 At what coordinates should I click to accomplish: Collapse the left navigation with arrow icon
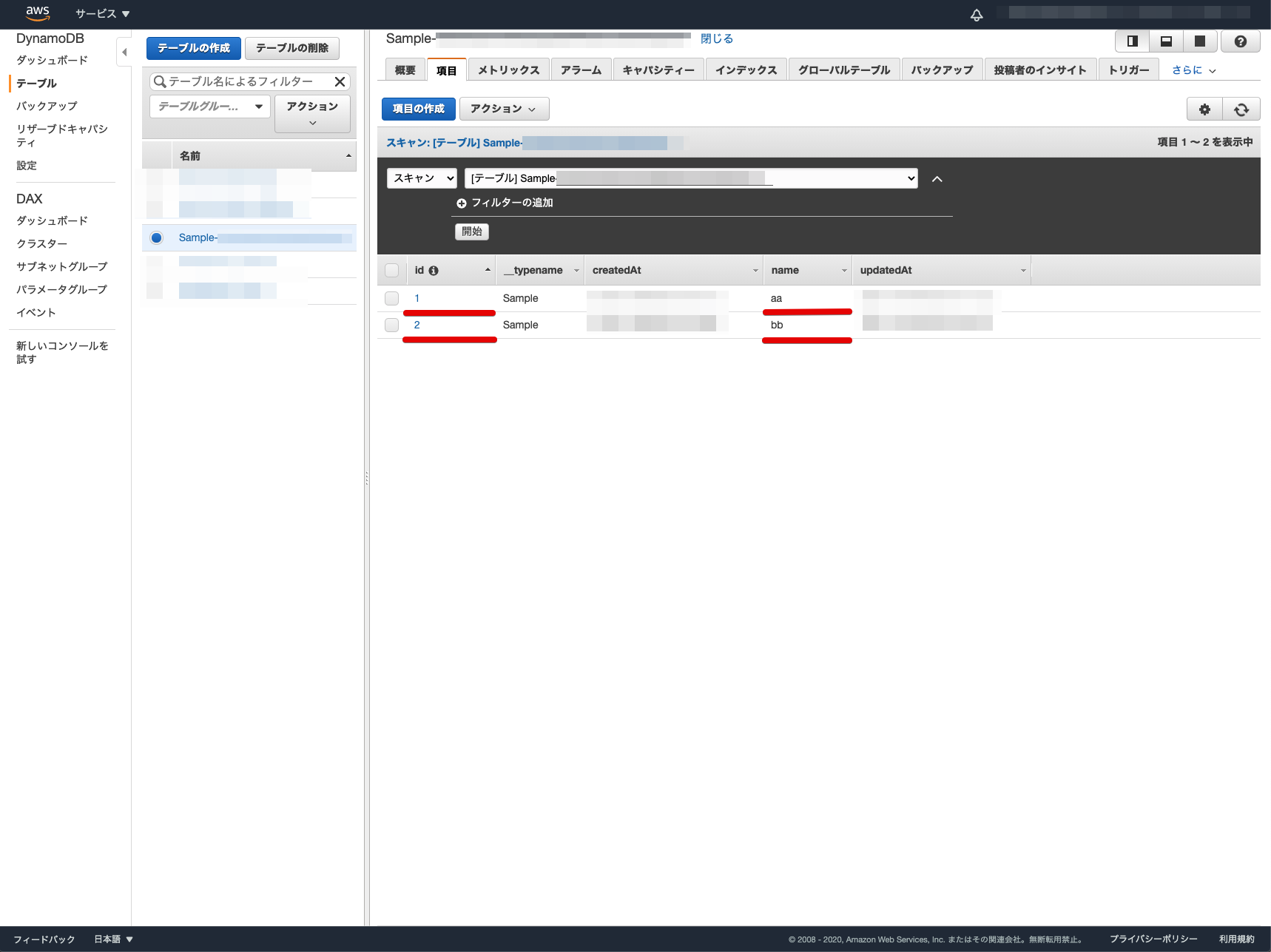124,52
